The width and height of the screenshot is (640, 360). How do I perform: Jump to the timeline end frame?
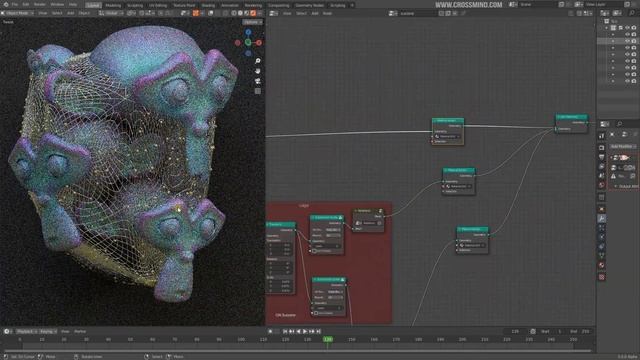[318, 332]
